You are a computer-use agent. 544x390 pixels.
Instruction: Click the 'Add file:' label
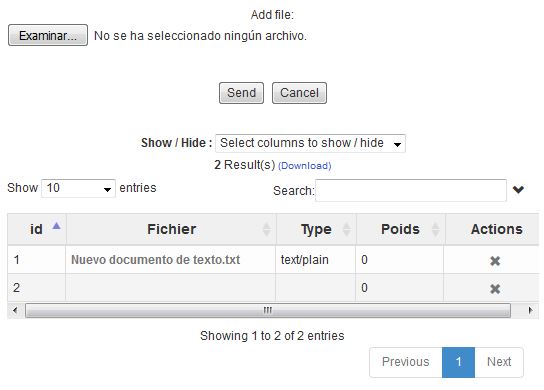[272, 15]
